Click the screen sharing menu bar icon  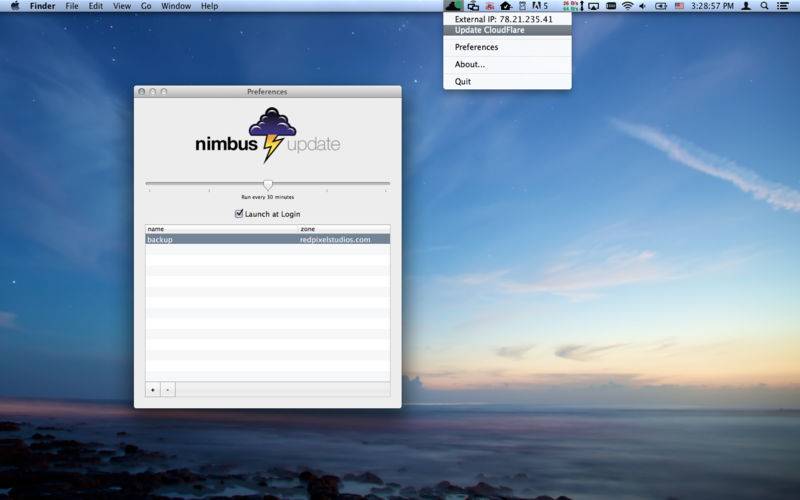click(x=473, y=6)
